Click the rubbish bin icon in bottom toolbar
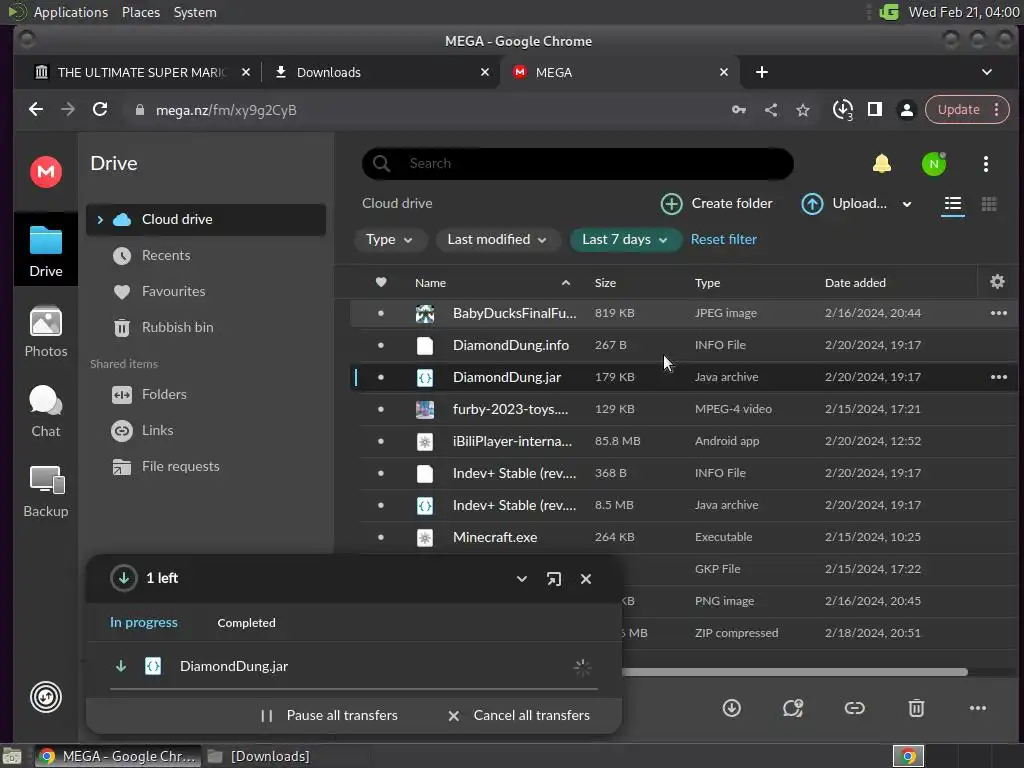Screen dimensions: 1024x768 (x=916, y=708)
